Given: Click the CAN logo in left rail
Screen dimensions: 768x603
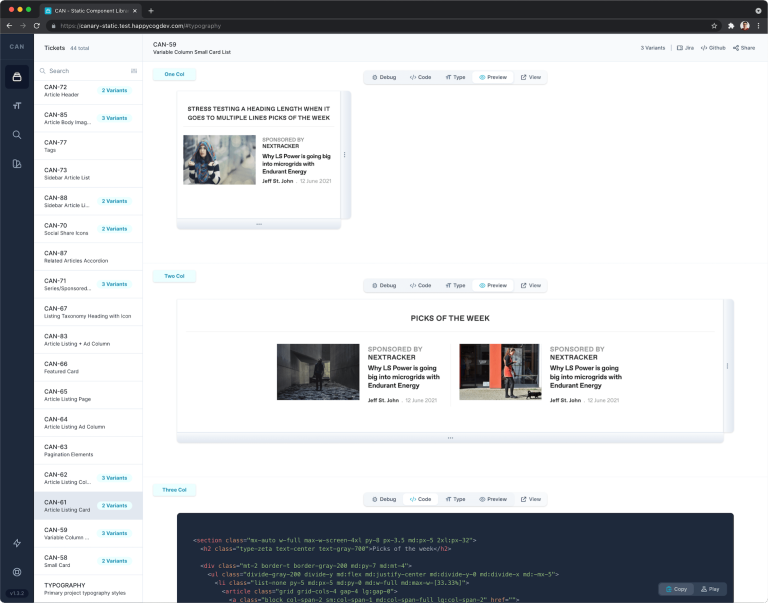Looking at the screenshot, I should 17,47.
